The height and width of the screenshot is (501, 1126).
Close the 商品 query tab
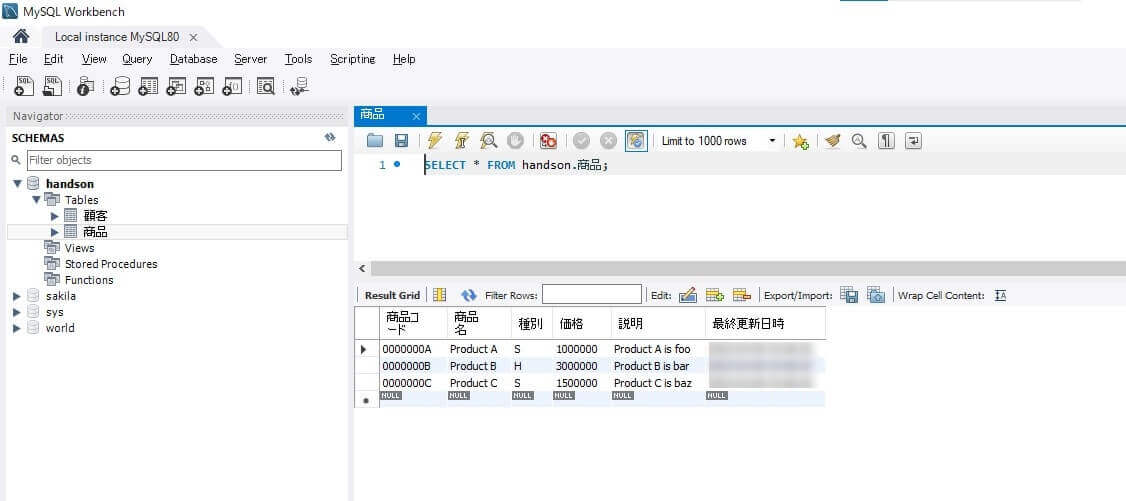416,116
